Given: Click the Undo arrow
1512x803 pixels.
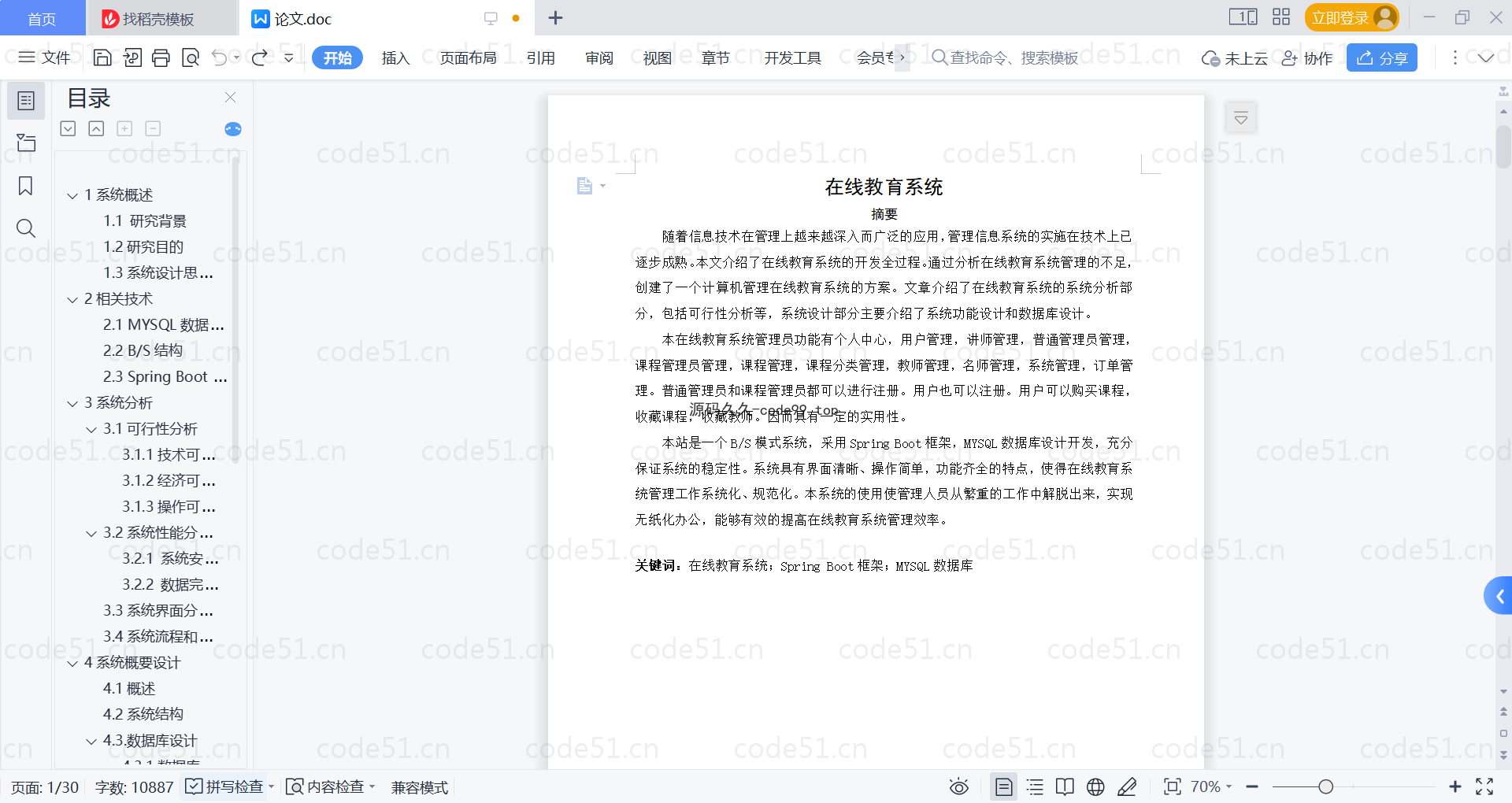Looking at the screenshot, I should coord(220,57).
